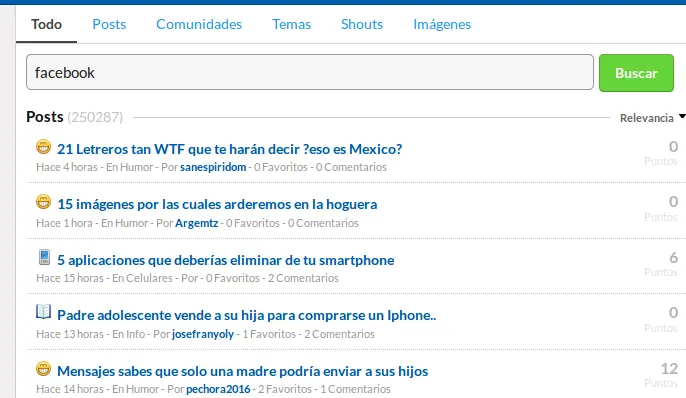Focus the search field containing facebook
This screenshot has height=398, width=686.
(310, 72)
